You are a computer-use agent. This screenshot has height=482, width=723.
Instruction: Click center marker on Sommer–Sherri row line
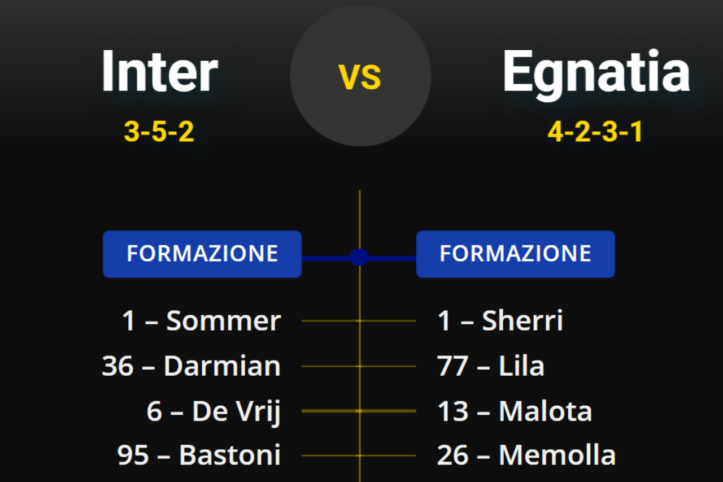360,321
